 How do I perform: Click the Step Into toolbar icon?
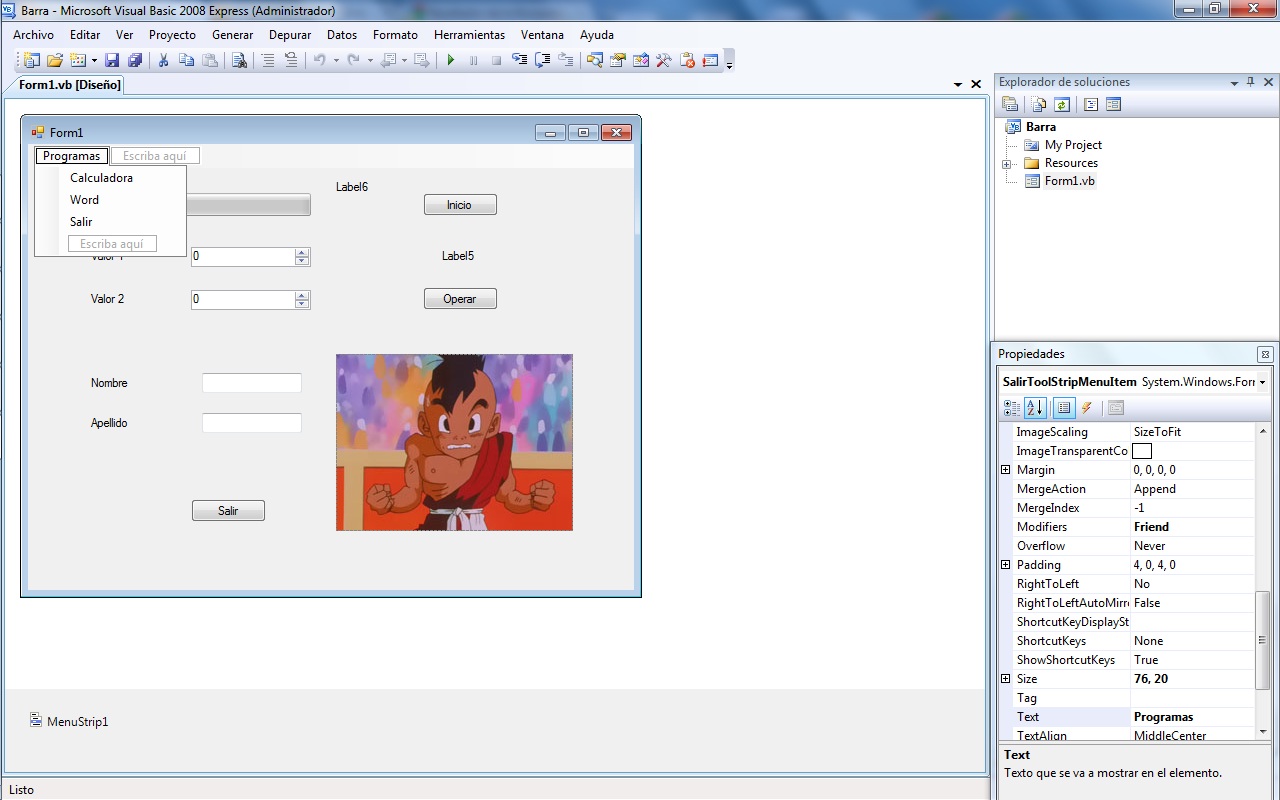[x=519, y=60]
